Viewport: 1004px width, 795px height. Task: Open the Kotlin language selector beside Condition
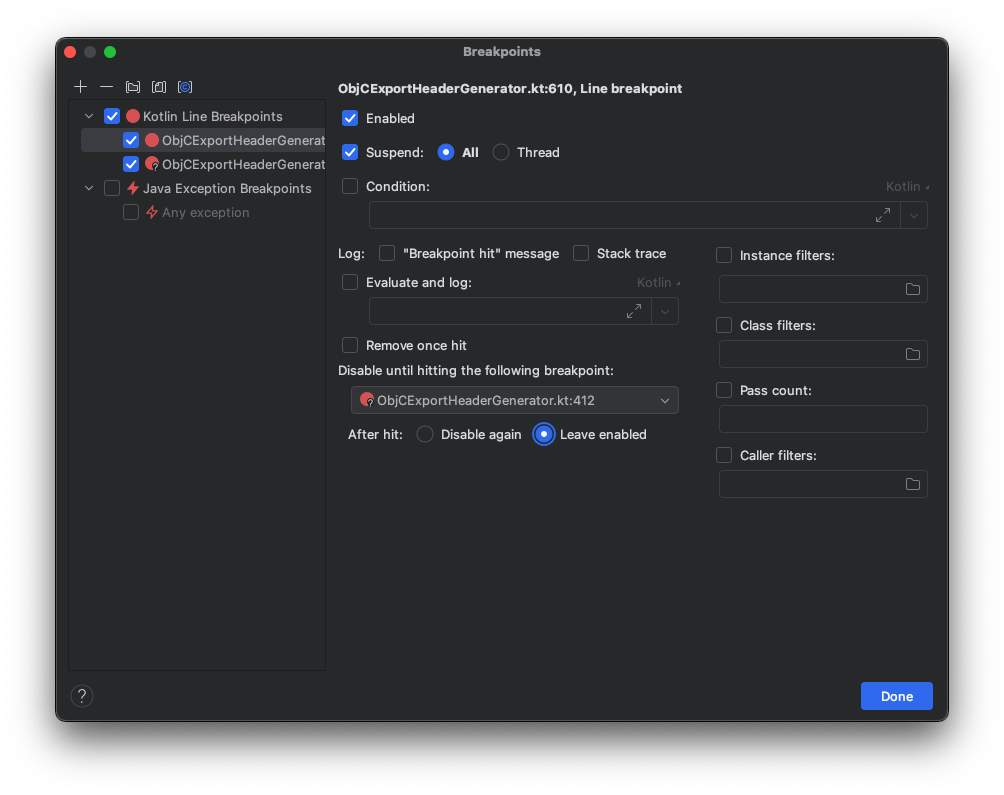pos(904,186)
